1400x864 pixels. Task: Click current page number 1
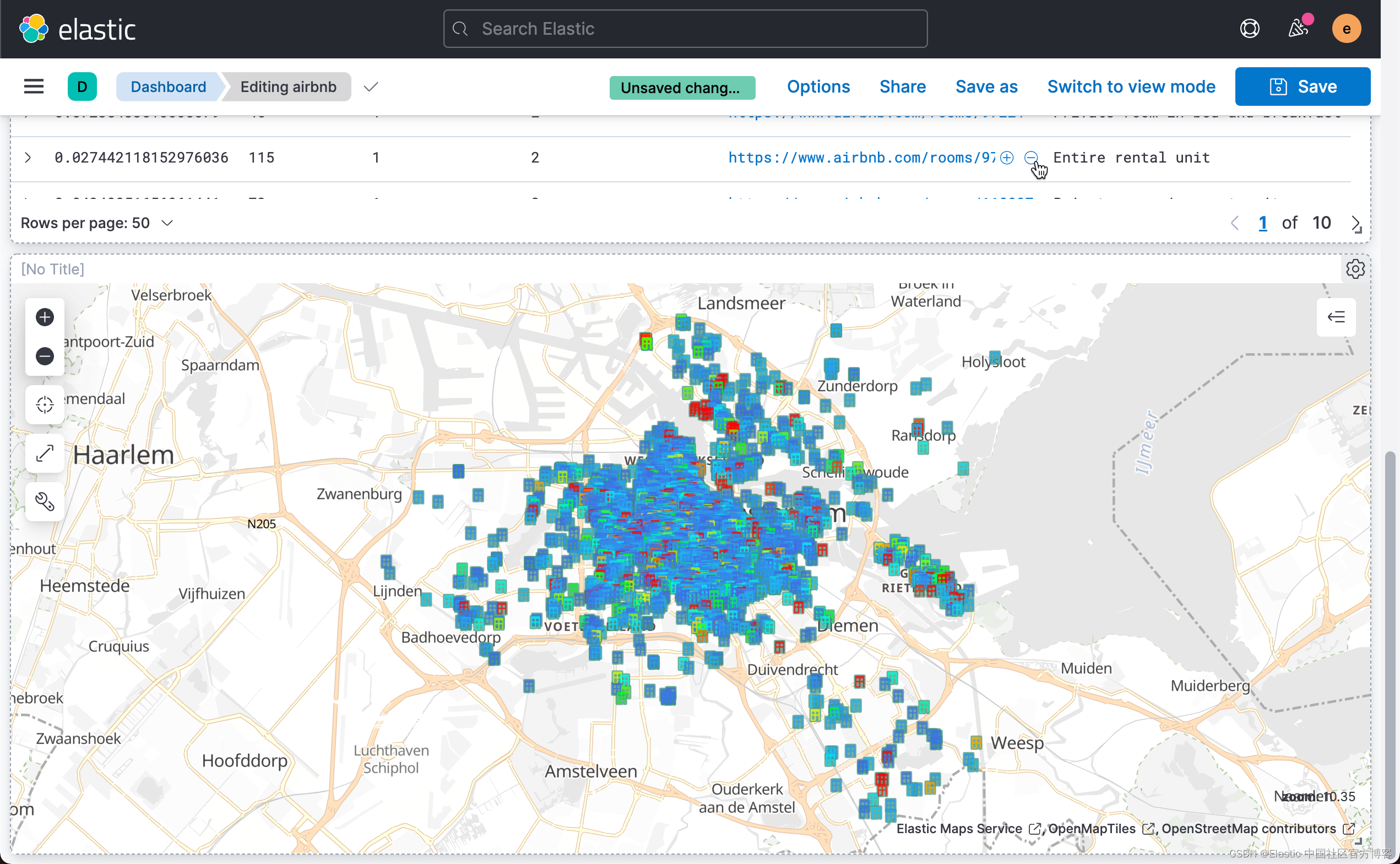pos(1262,223)
